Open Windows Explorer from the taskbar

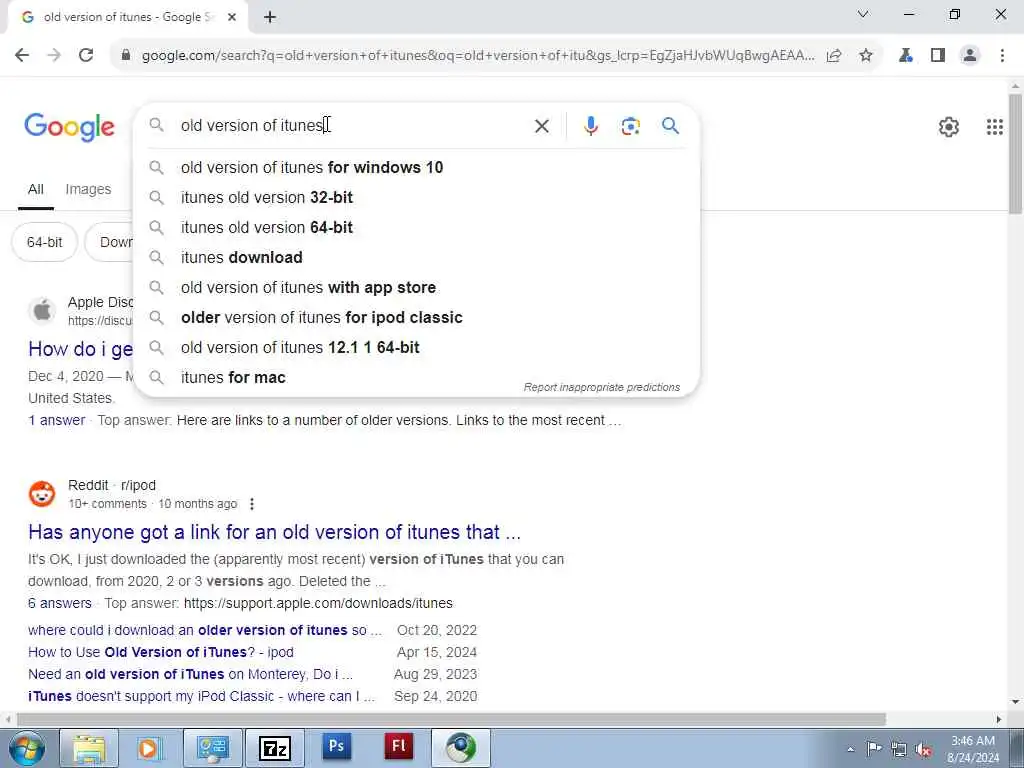(x=89, y=748)
